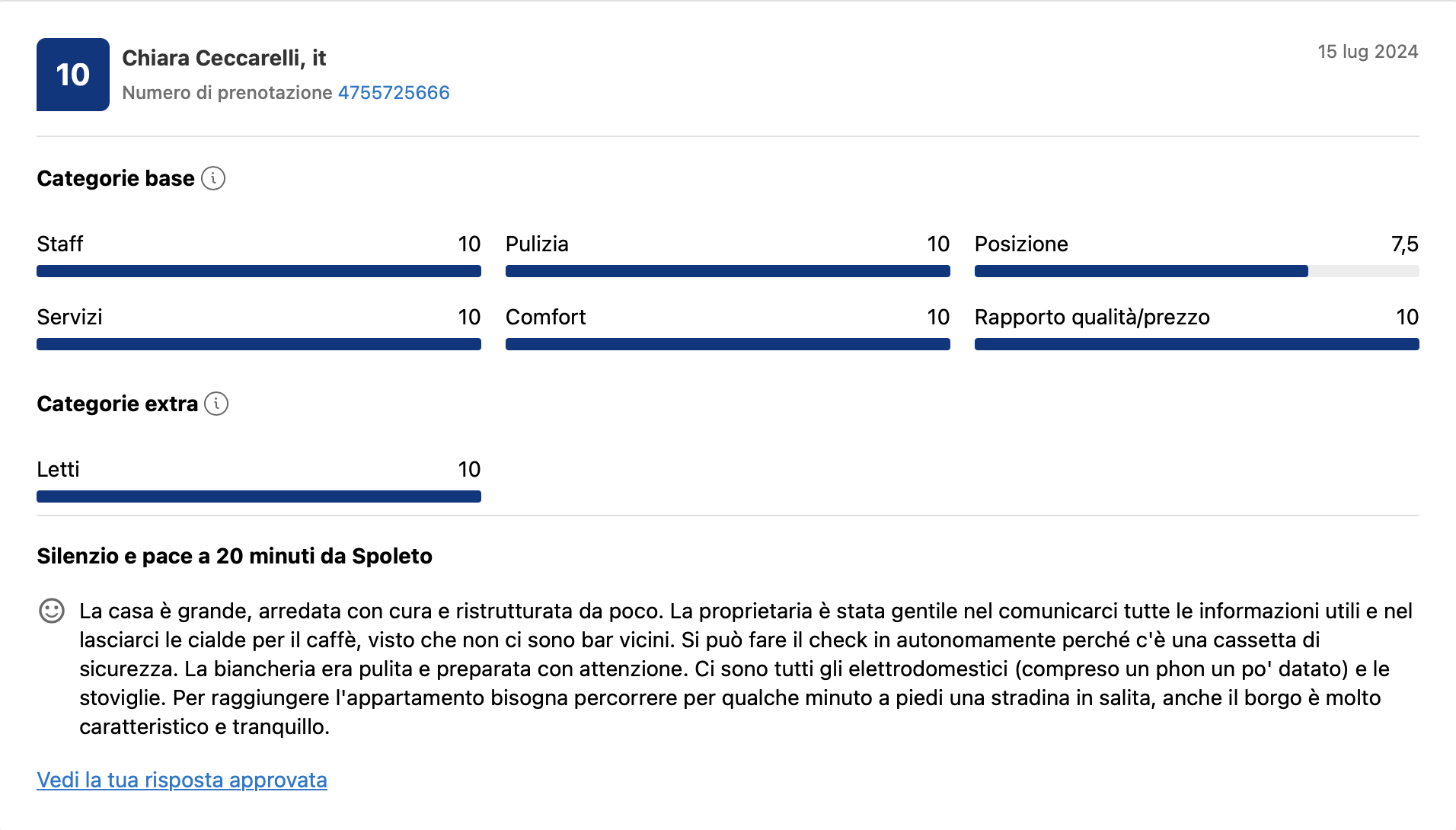Click the Rapporto qualità/prezzo rating bar

(1196, 343)
